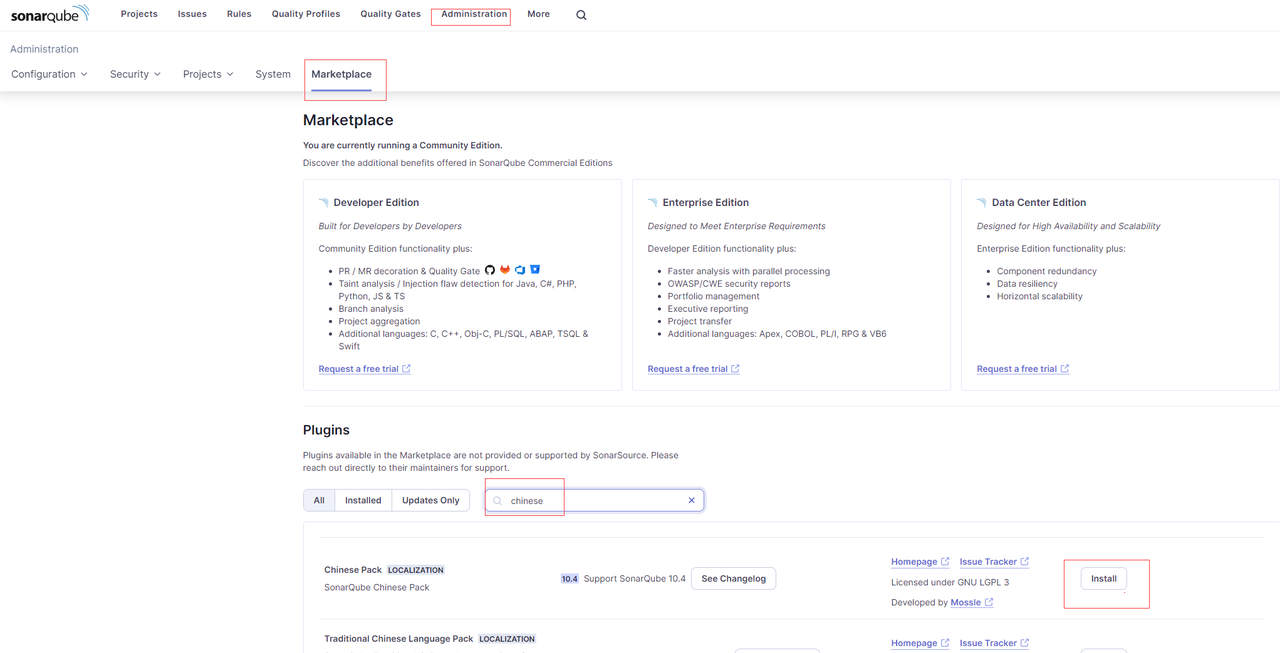The image size is (1280, 653).
Task: Open the search magnifier in top navigation
Action: coord(581,15)
